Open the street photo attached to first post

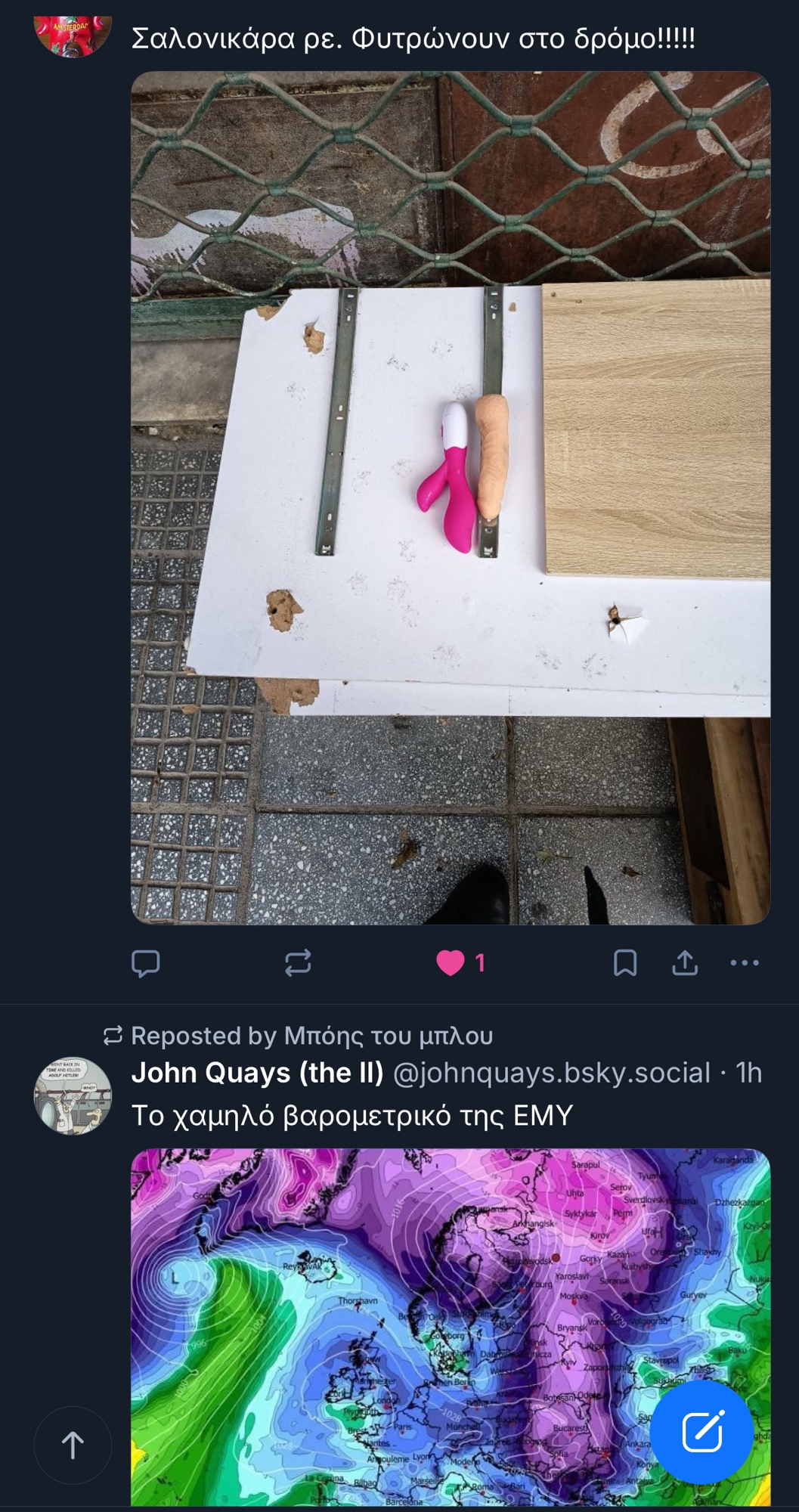coord(451,497)
